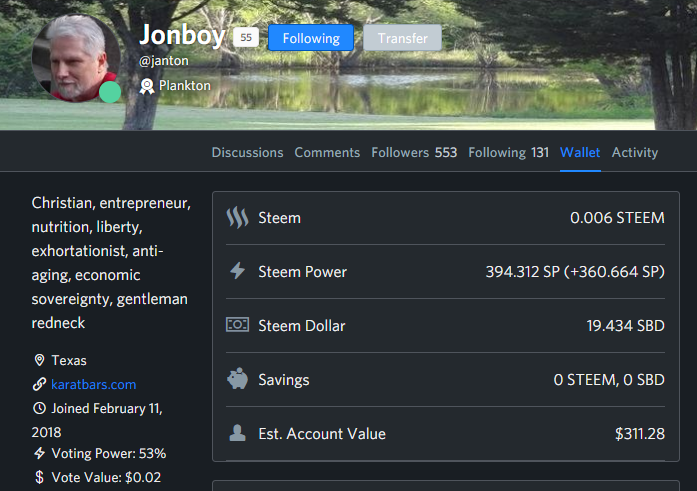This screenshot has height=491, width=697.
Task: Click the Plankton rank label
Action: coord(185,85)
